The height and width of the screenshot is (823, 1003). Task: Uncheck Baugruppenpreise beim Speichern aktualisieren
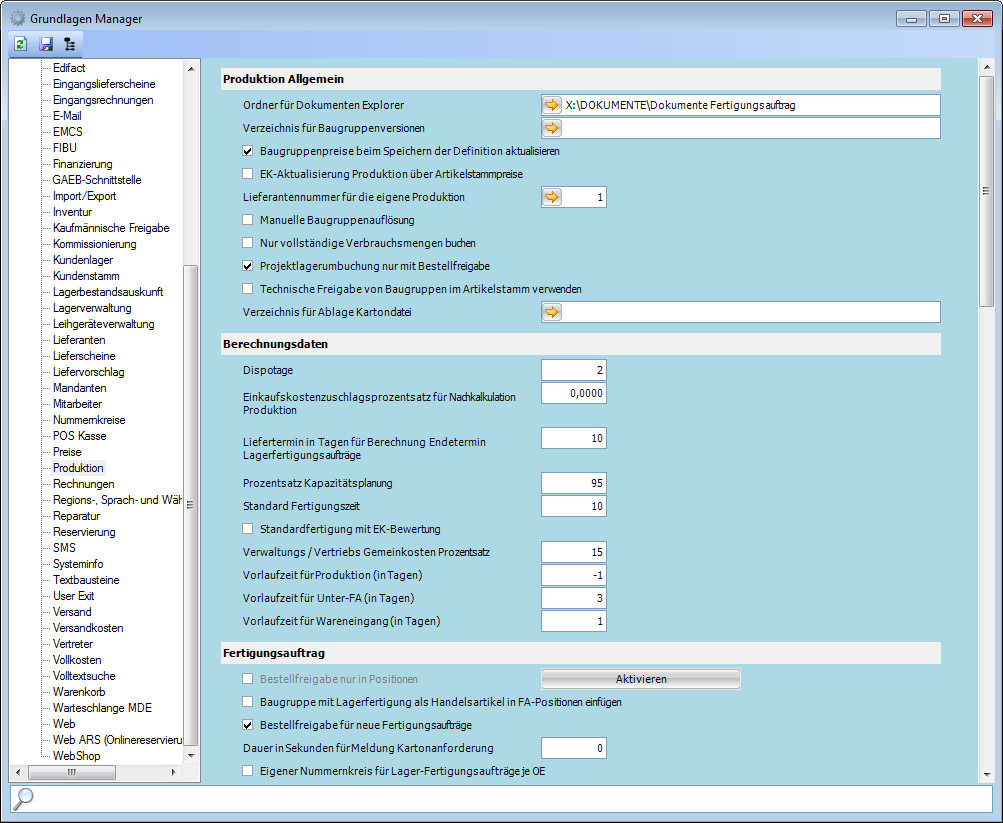[248, 151]
